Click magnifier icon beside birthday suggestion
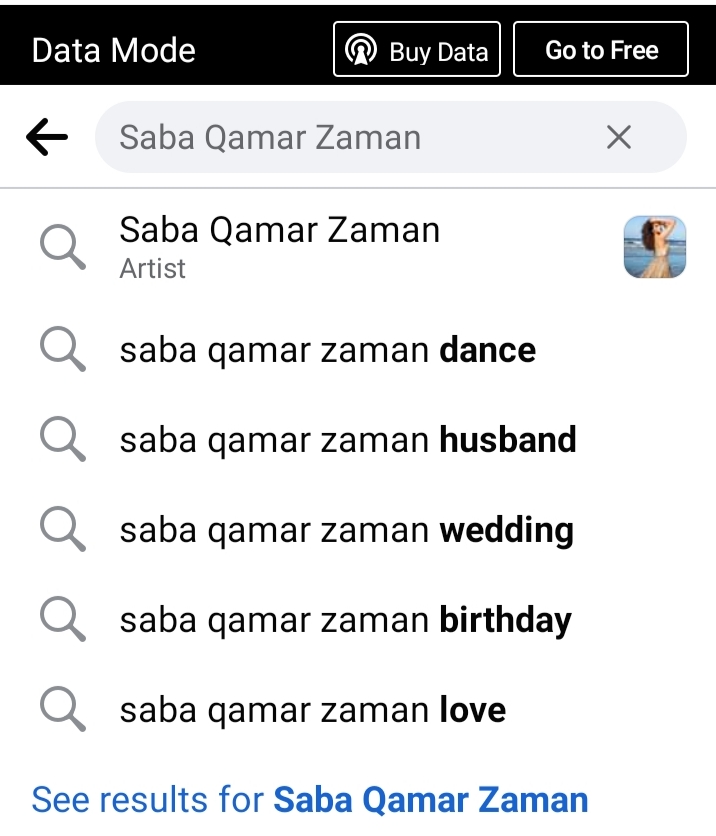Viewport: 716px width, 836px height. click(x=63, y=619)
